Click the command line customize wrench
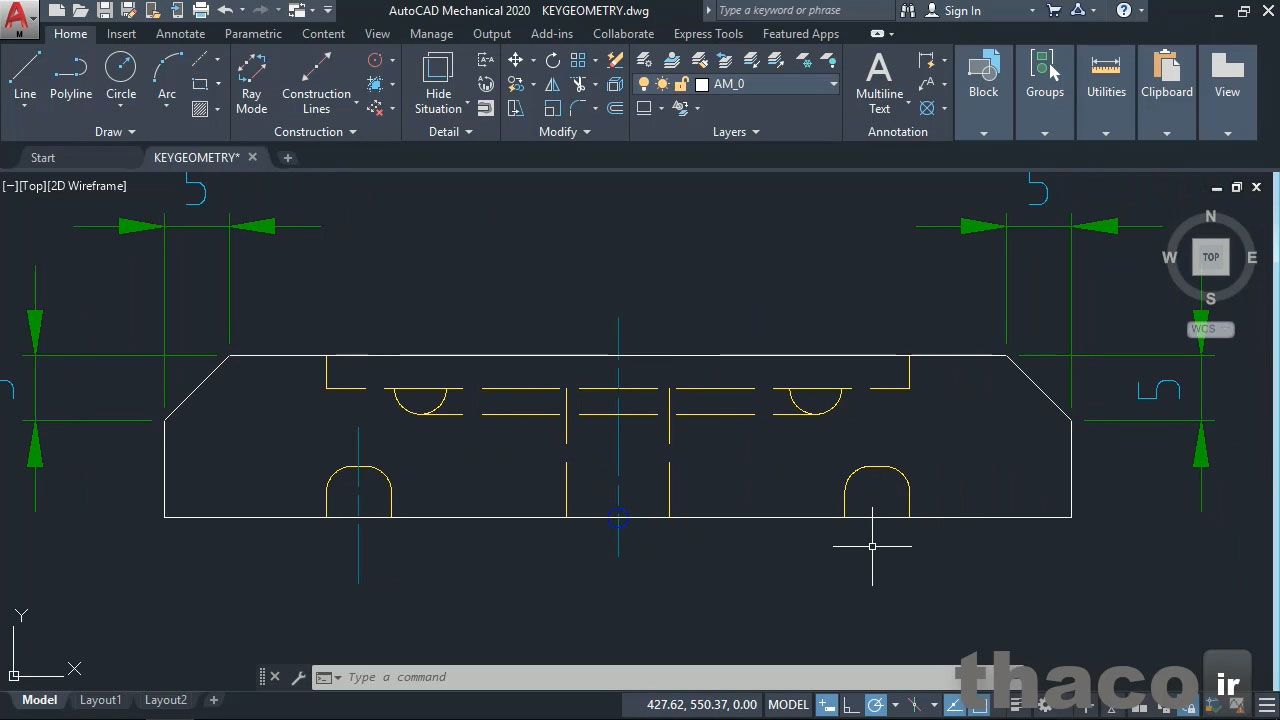The height and width of the screenshot is (720, 1280). click(298, 677)
